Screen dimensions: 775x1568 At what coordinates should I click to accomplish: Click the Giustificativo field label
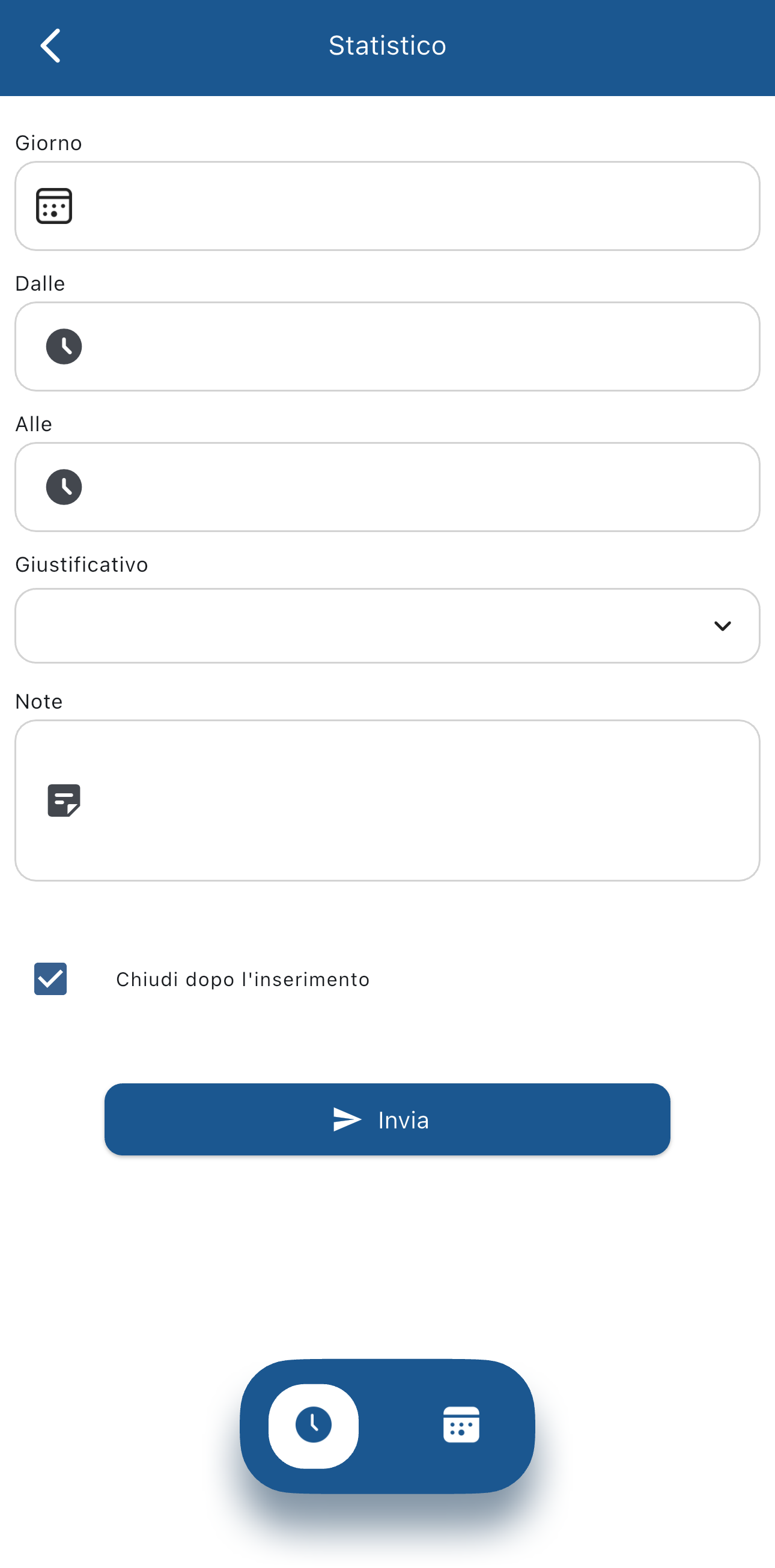[82, 565]
